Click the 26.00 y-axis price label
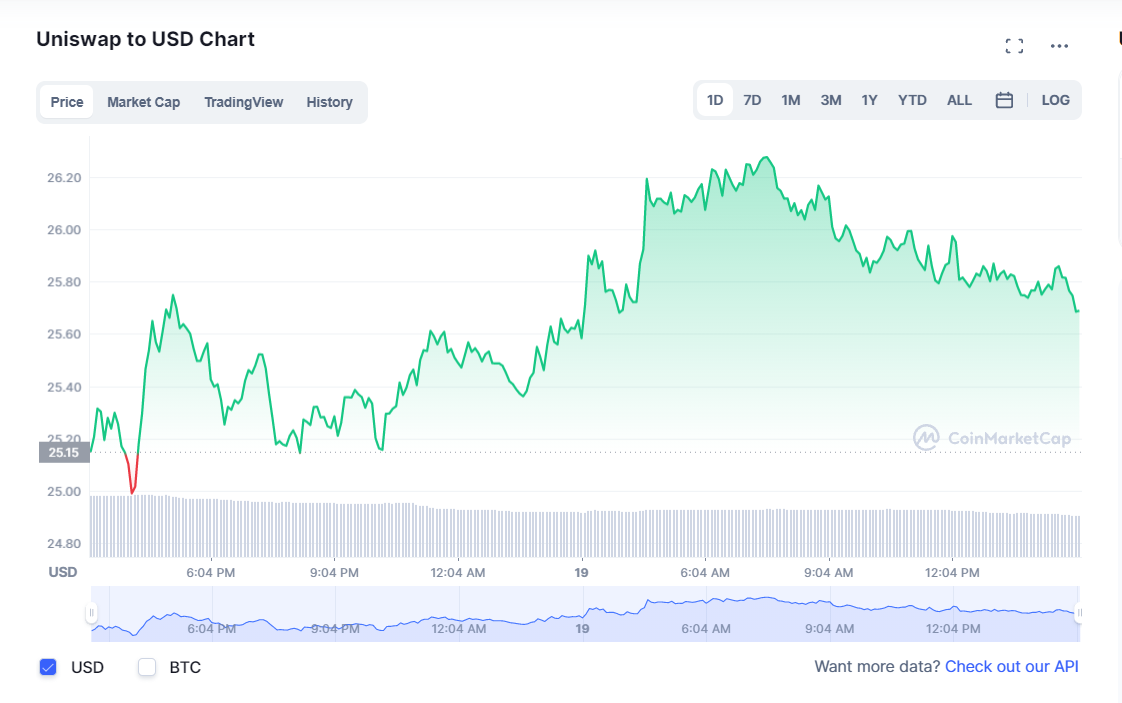The height and width of the screenshot is (703, 1122). coord(64,230)
